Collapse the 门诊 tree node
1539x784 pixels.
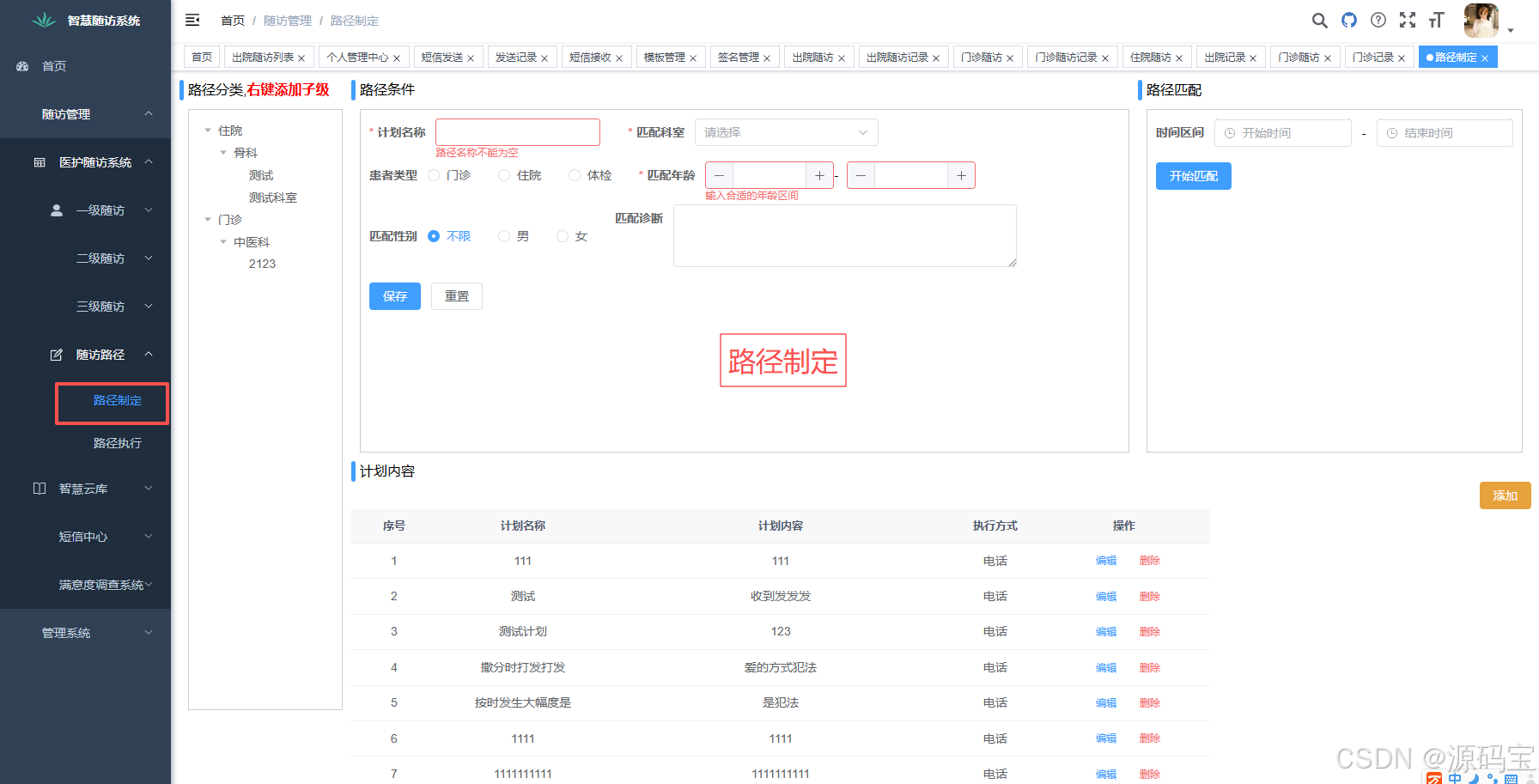(208, 220)
